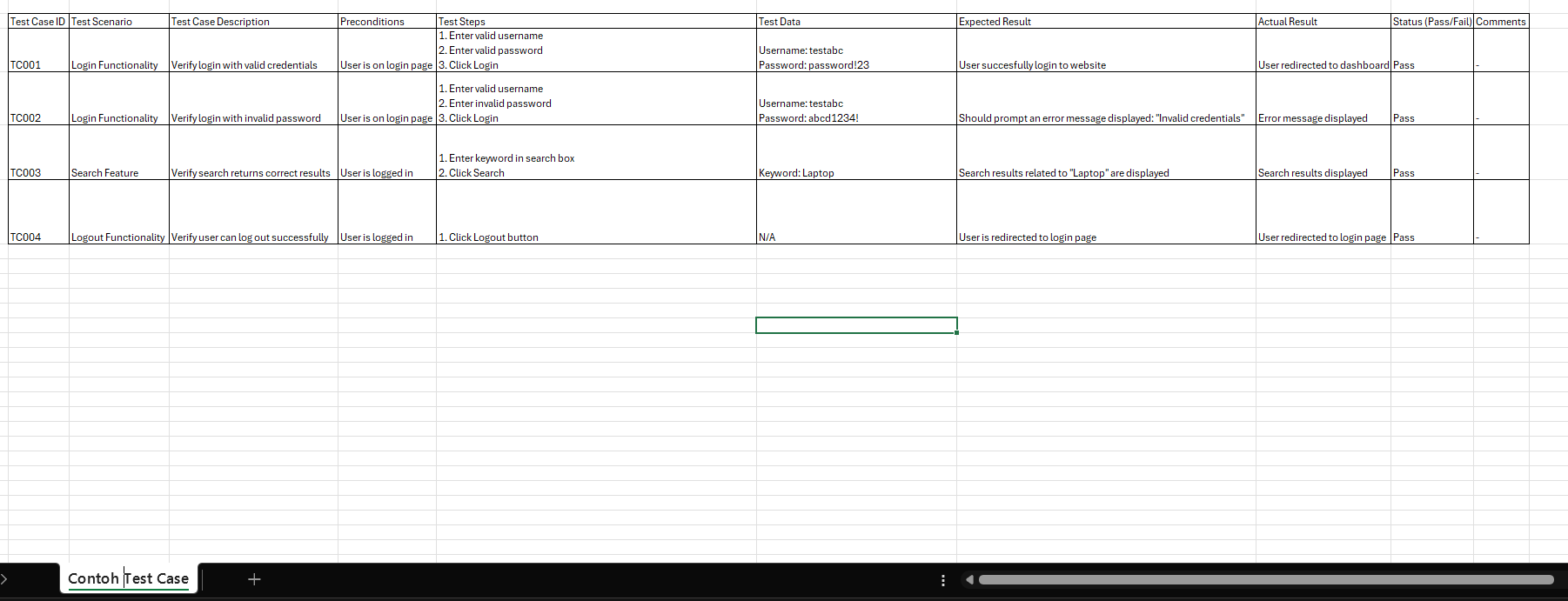Add a new sheet with plus icon
Image resolution: width=1568 pixels, height=601 pixels.
(254, 579)
